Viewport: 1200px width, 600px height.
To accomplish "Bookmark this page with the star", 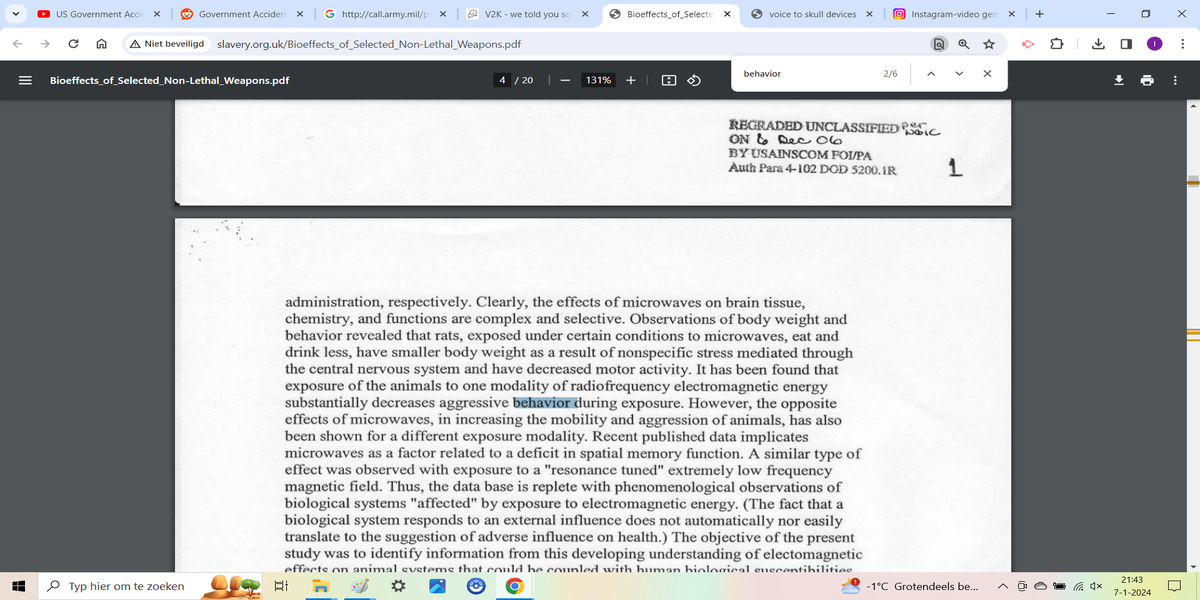I will [x=988, y=44].
